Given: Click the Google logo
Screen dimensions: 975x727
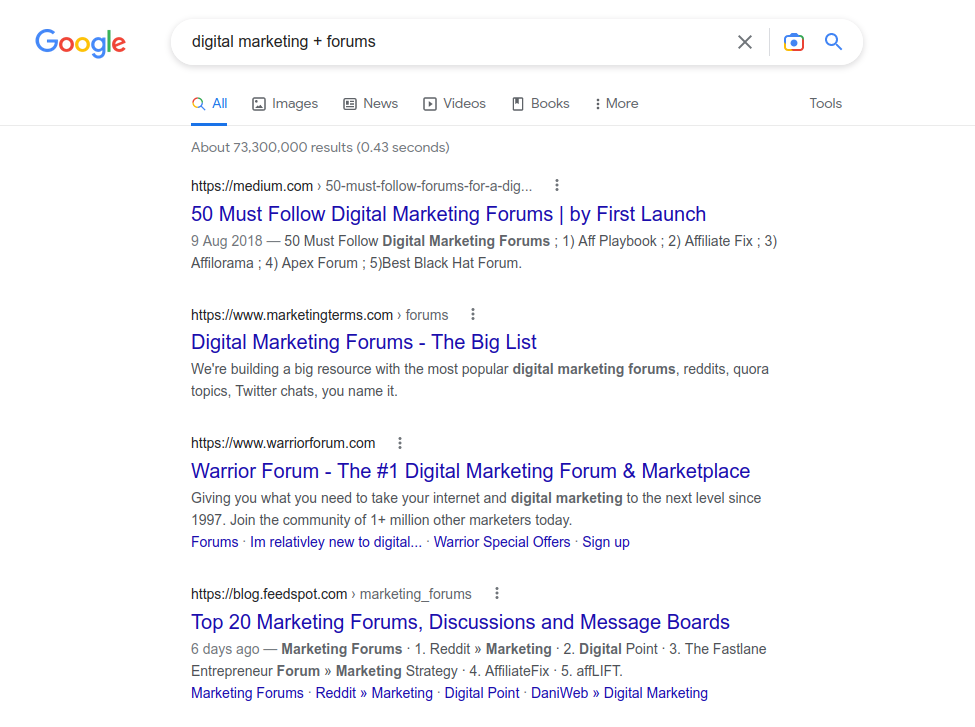Looking at the screenshot, I should click(80, 42).
